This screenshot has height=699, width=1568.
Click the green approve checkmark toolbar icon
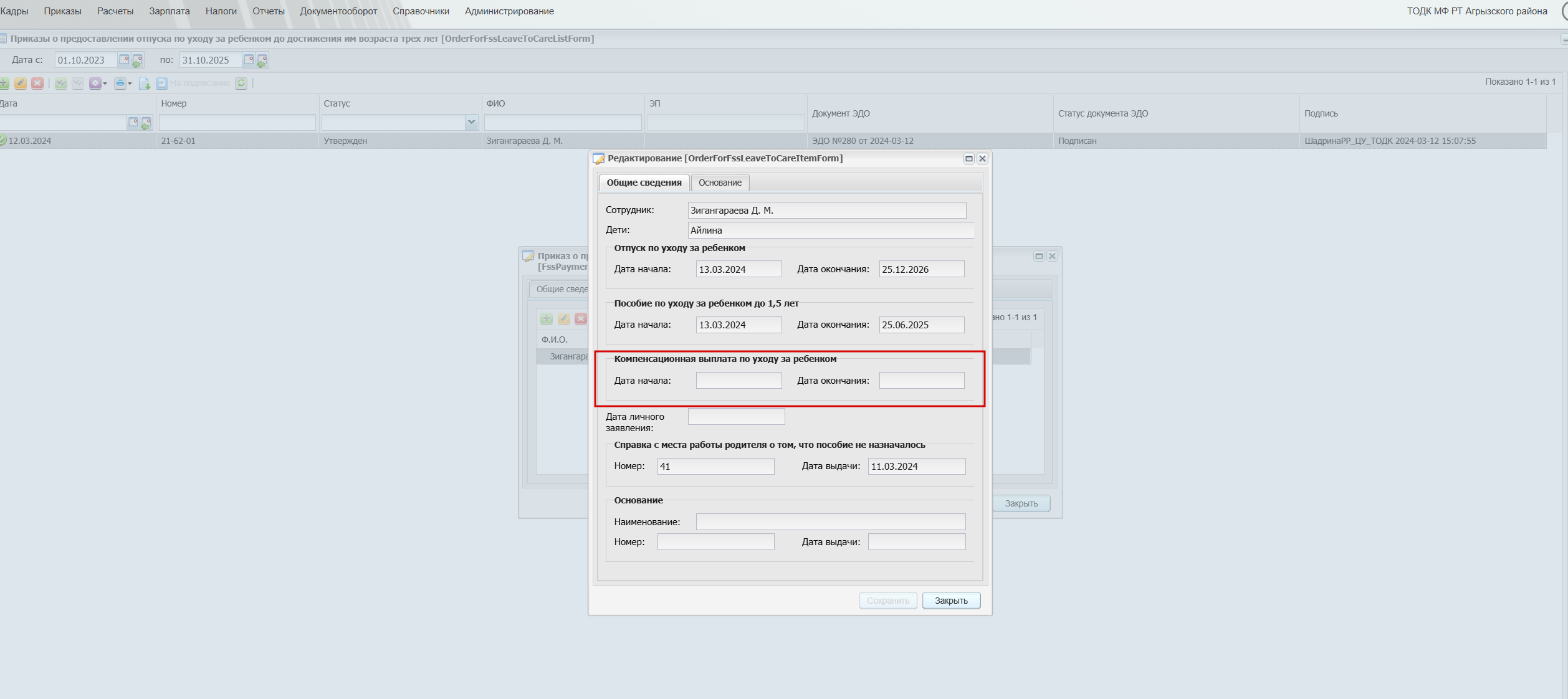(x=60, y=83)
